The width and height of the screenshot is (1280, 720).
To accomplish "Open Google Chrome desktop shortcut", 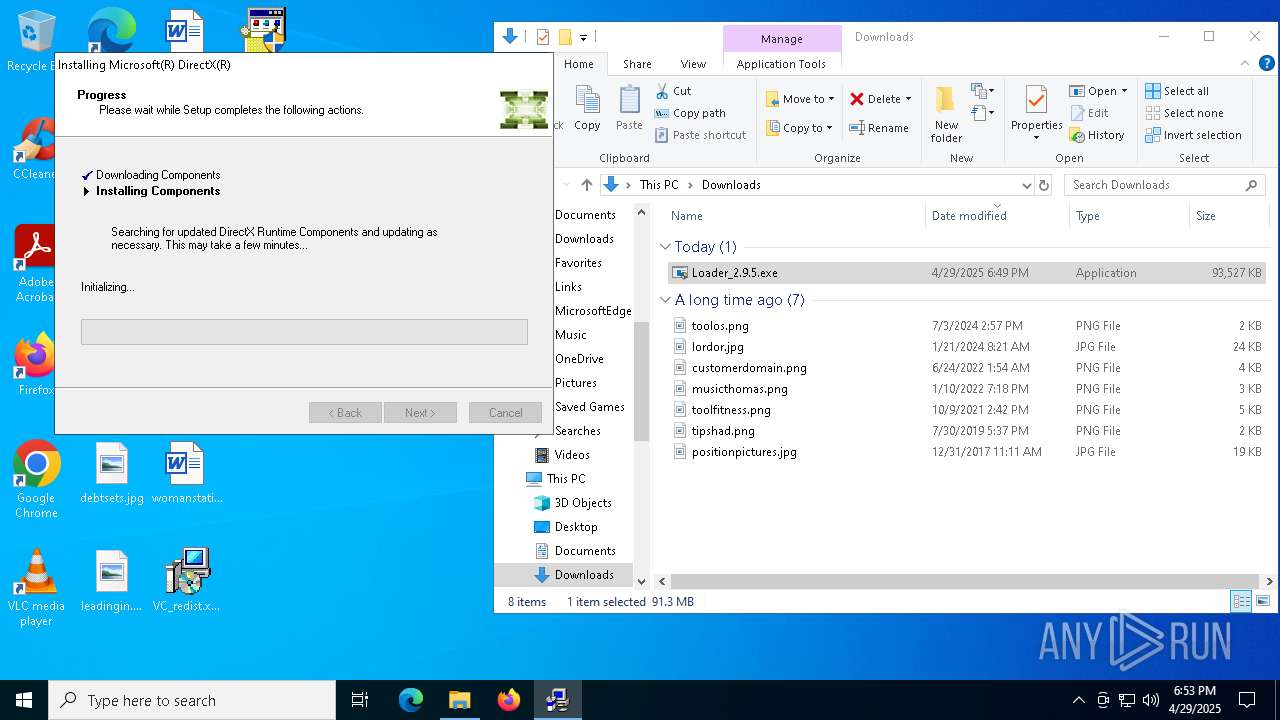I will pyautogui.click(x=36, y=480).
